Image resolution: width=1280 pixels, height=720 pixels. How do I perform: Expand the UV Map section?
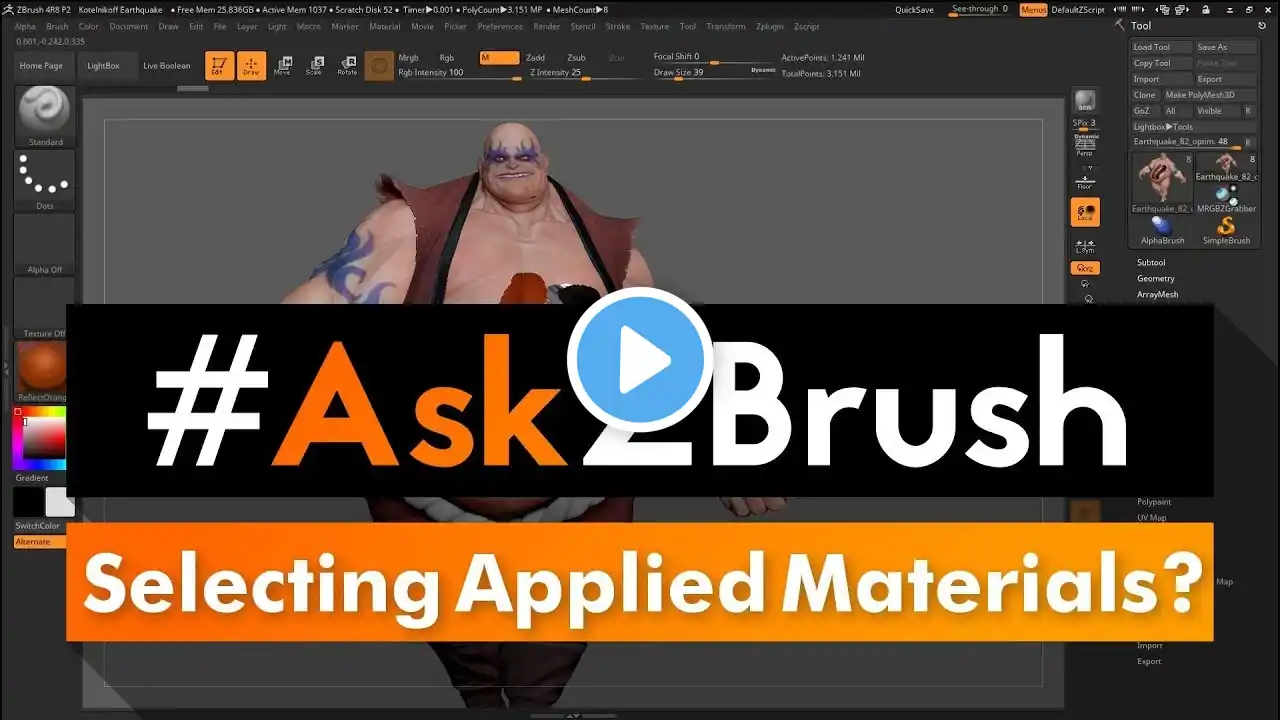point(1152,518)
